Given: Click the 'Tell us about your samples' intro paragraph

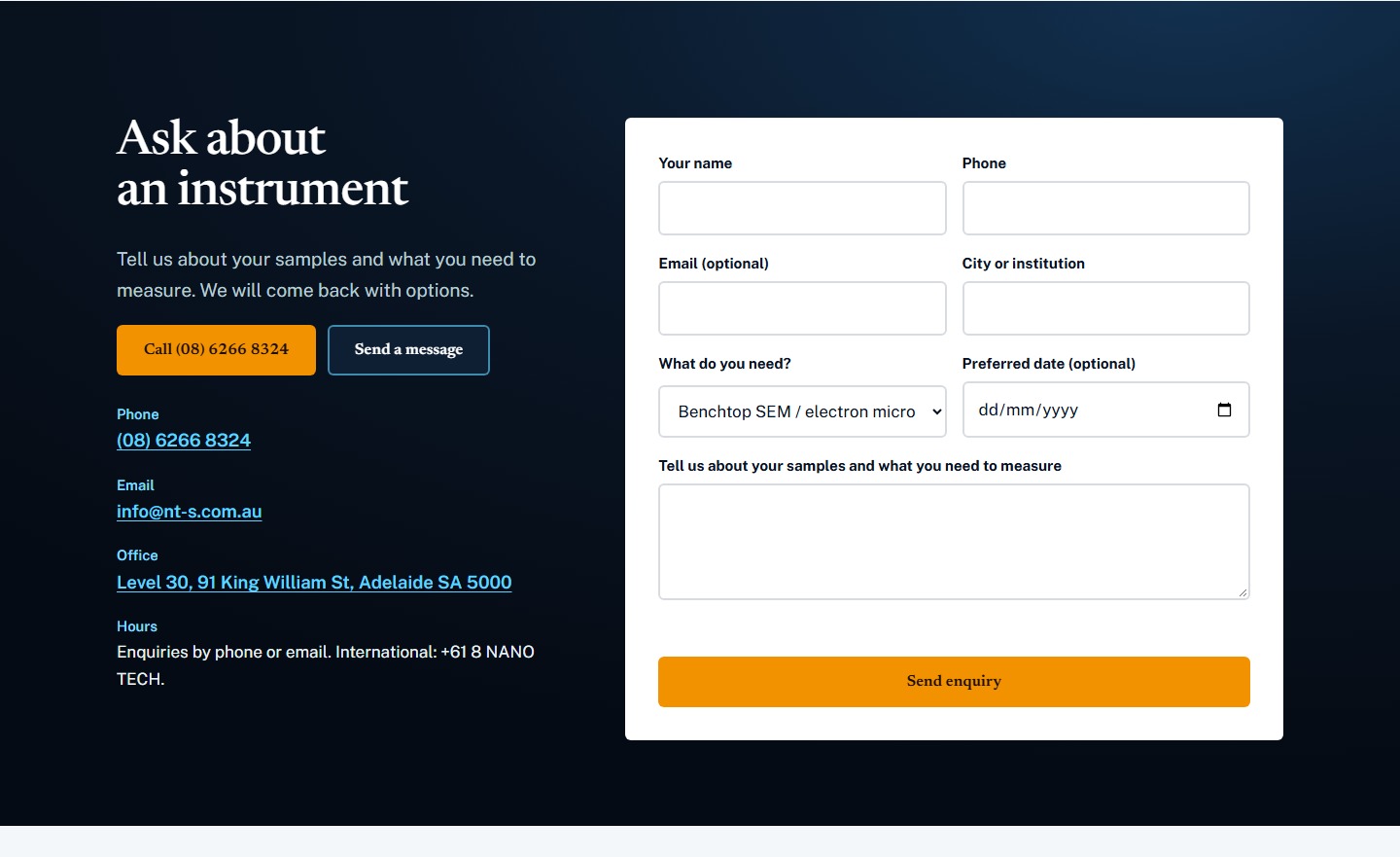Looking at the screenshot, I should pos(327,275).
